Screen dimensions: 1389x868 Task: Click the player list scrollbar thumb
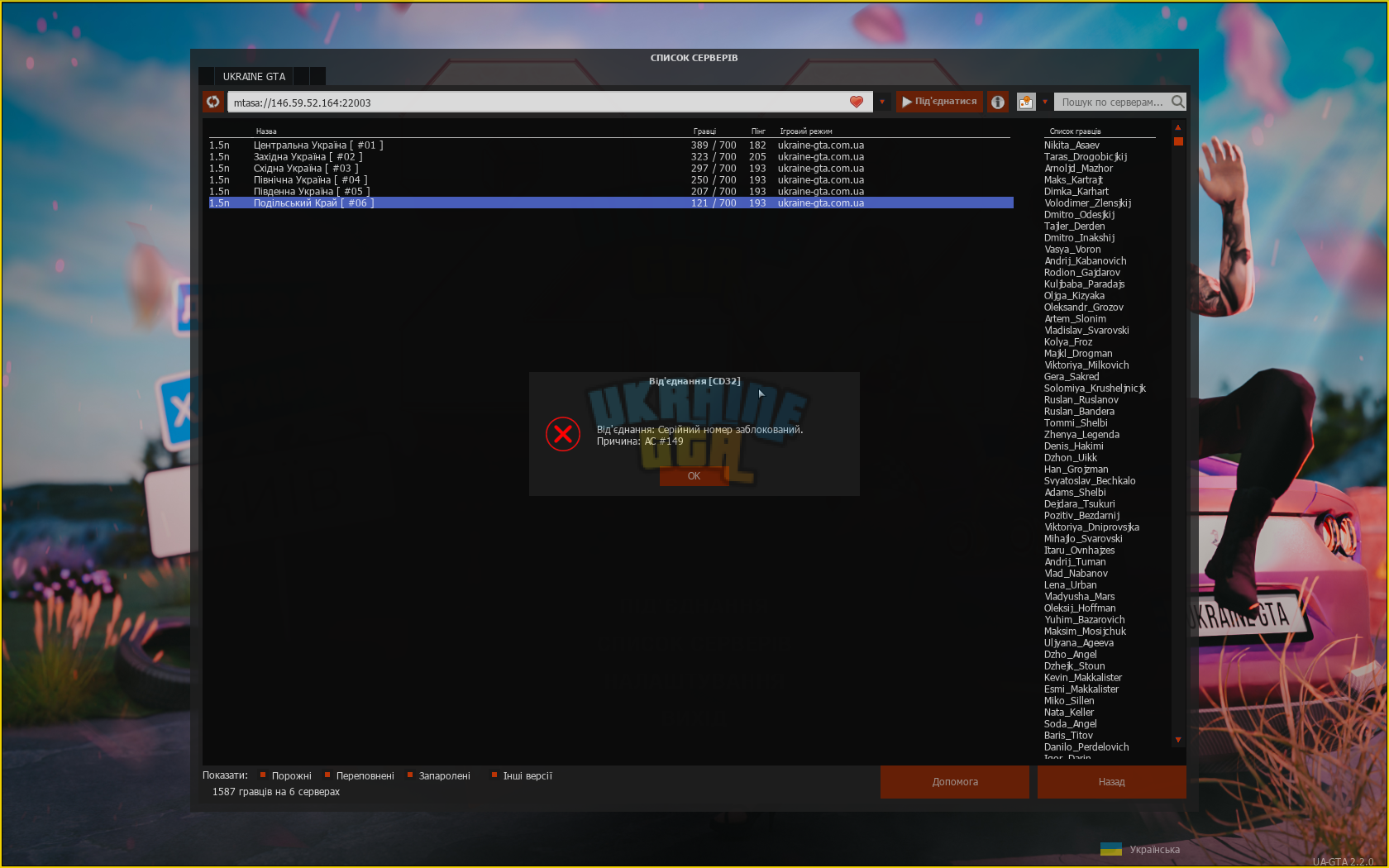[1178, 141]
